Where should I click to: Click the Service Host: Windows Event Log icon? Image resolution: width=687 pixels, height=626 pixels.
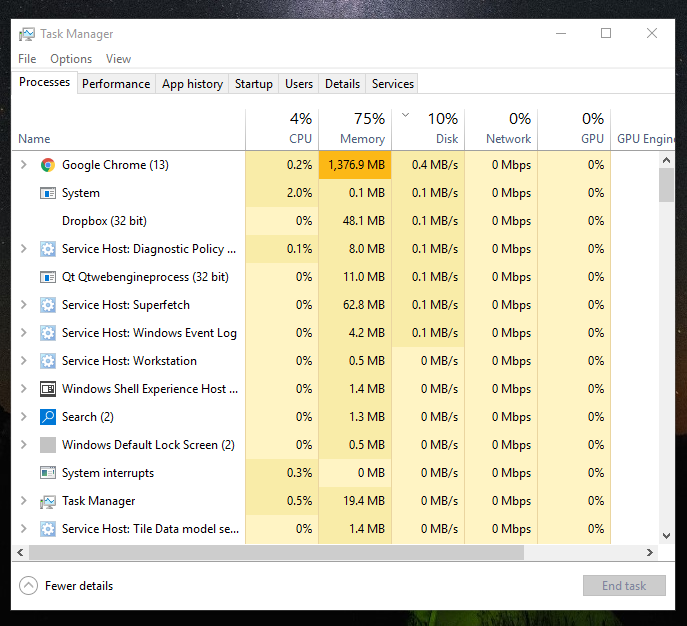[x=48, y=333]
